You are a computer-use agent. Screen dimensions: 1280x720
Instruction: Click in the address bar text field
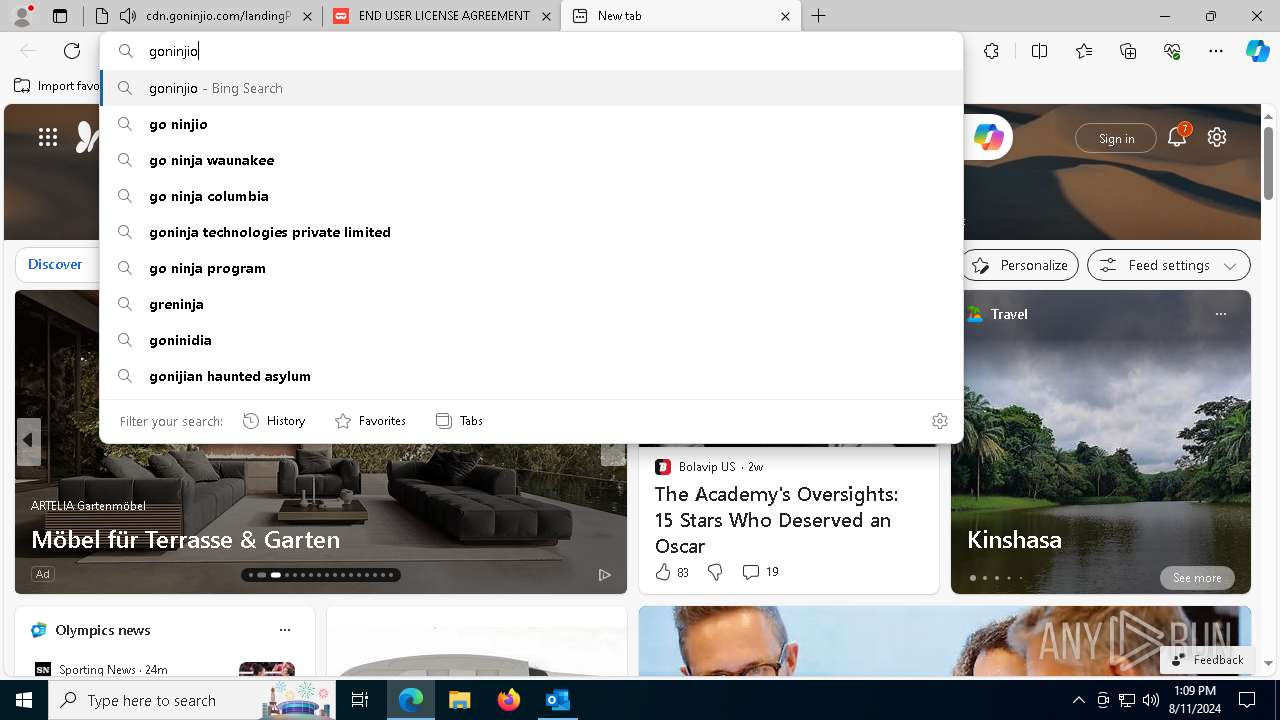550,51
